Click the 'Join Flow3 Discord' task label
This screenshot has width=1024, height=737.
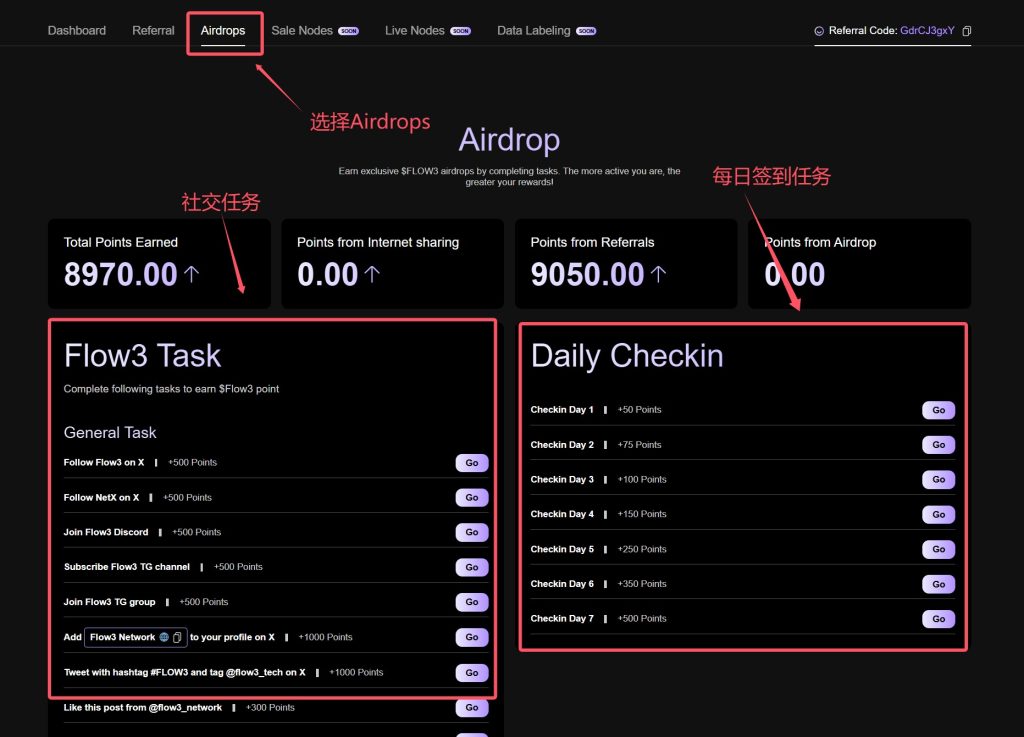click(106, 532)
